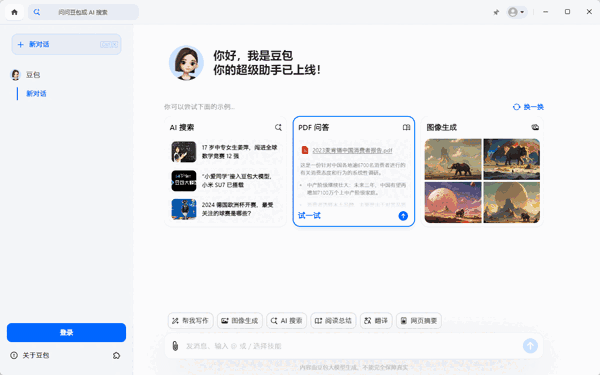Click the AI search magnifier icon
This screenshot has width=600, height=375.
(x=37, y=12)
